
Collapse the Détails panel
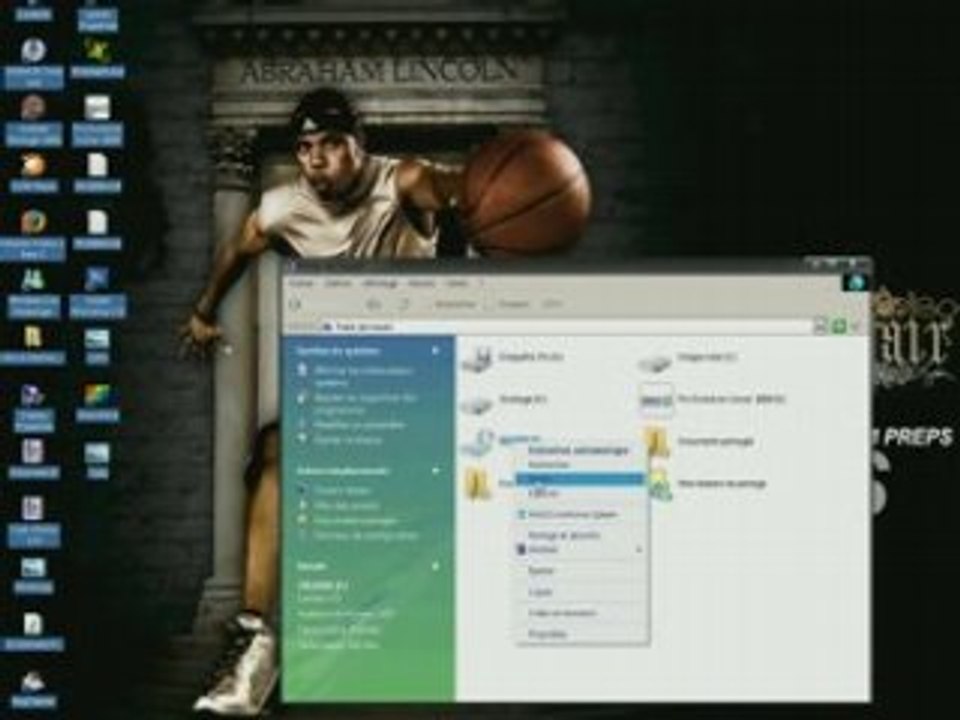(435, 566)
